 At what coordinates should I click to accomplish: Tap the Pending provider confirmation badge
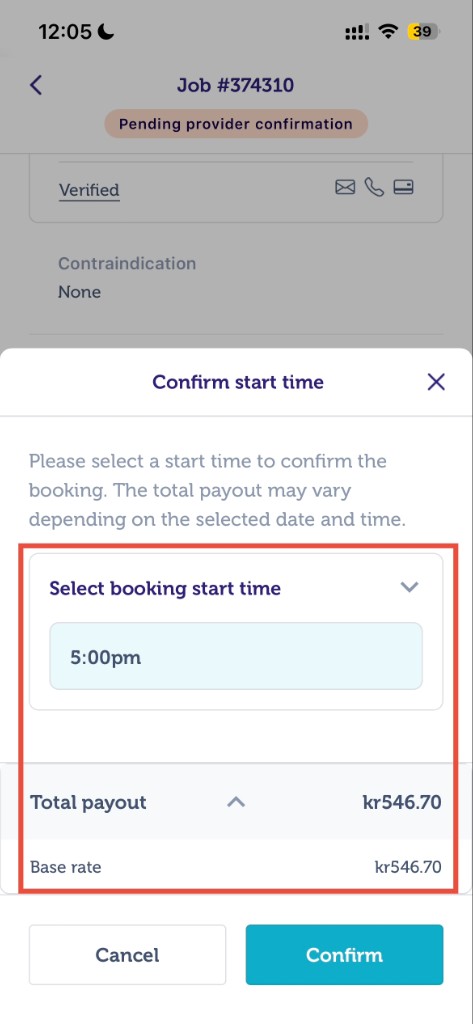click(236, 124)
